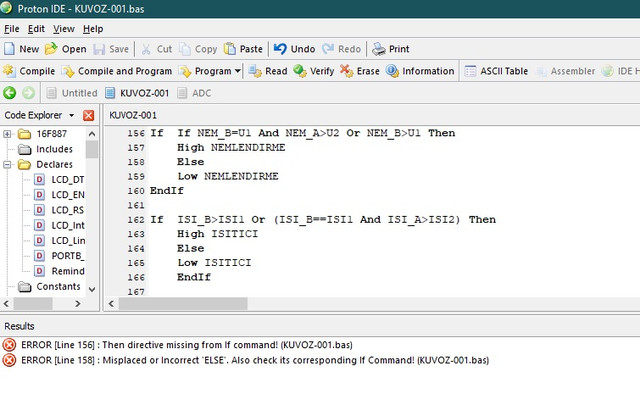Verify the device programming
Image resolution: width=640 pixels, height=409 pixels.
313,71
